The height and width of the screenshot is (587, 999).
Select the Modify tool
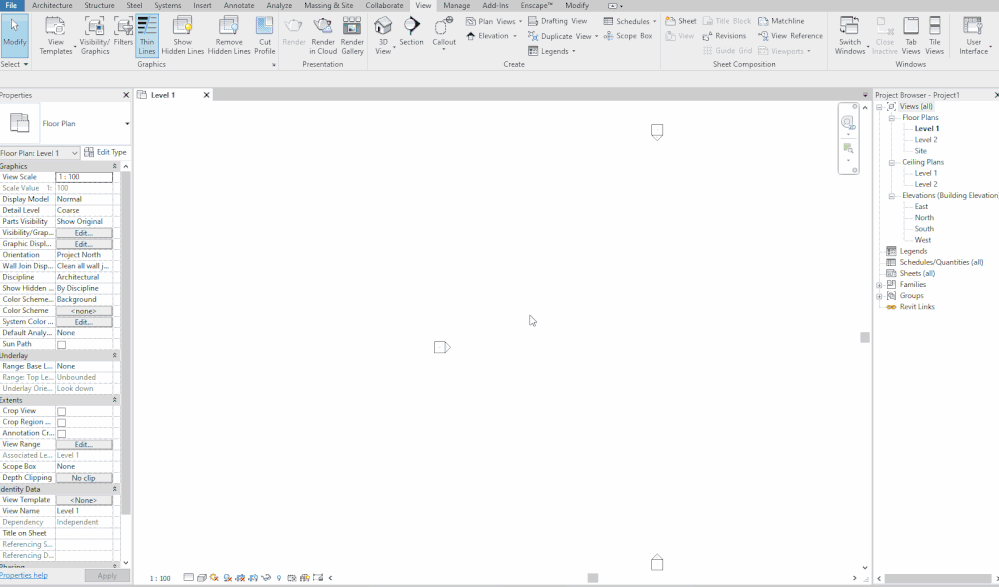tap(15, 35)
